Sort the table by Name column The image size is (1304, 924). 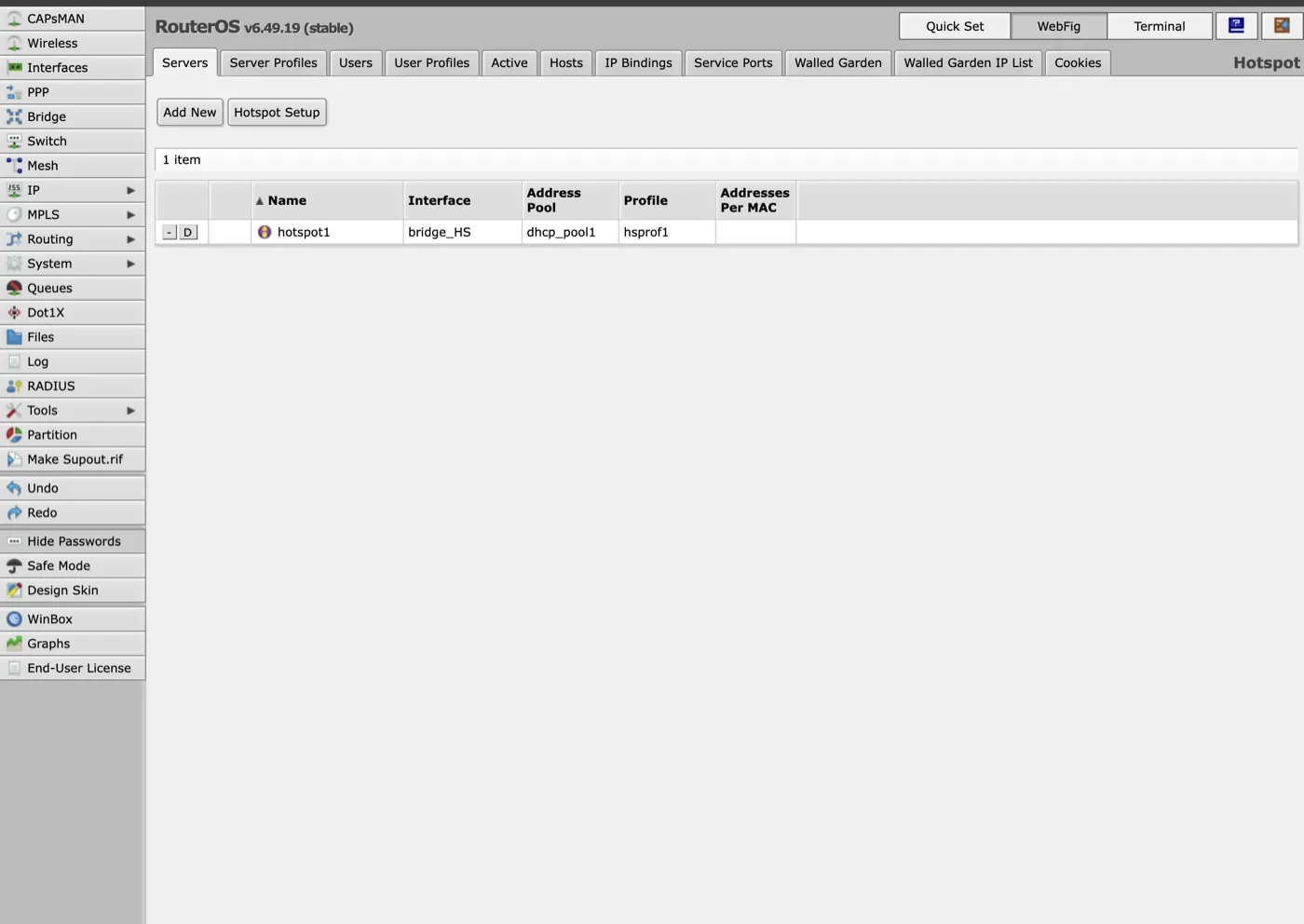pyautogui.click(x=327, y=200)
